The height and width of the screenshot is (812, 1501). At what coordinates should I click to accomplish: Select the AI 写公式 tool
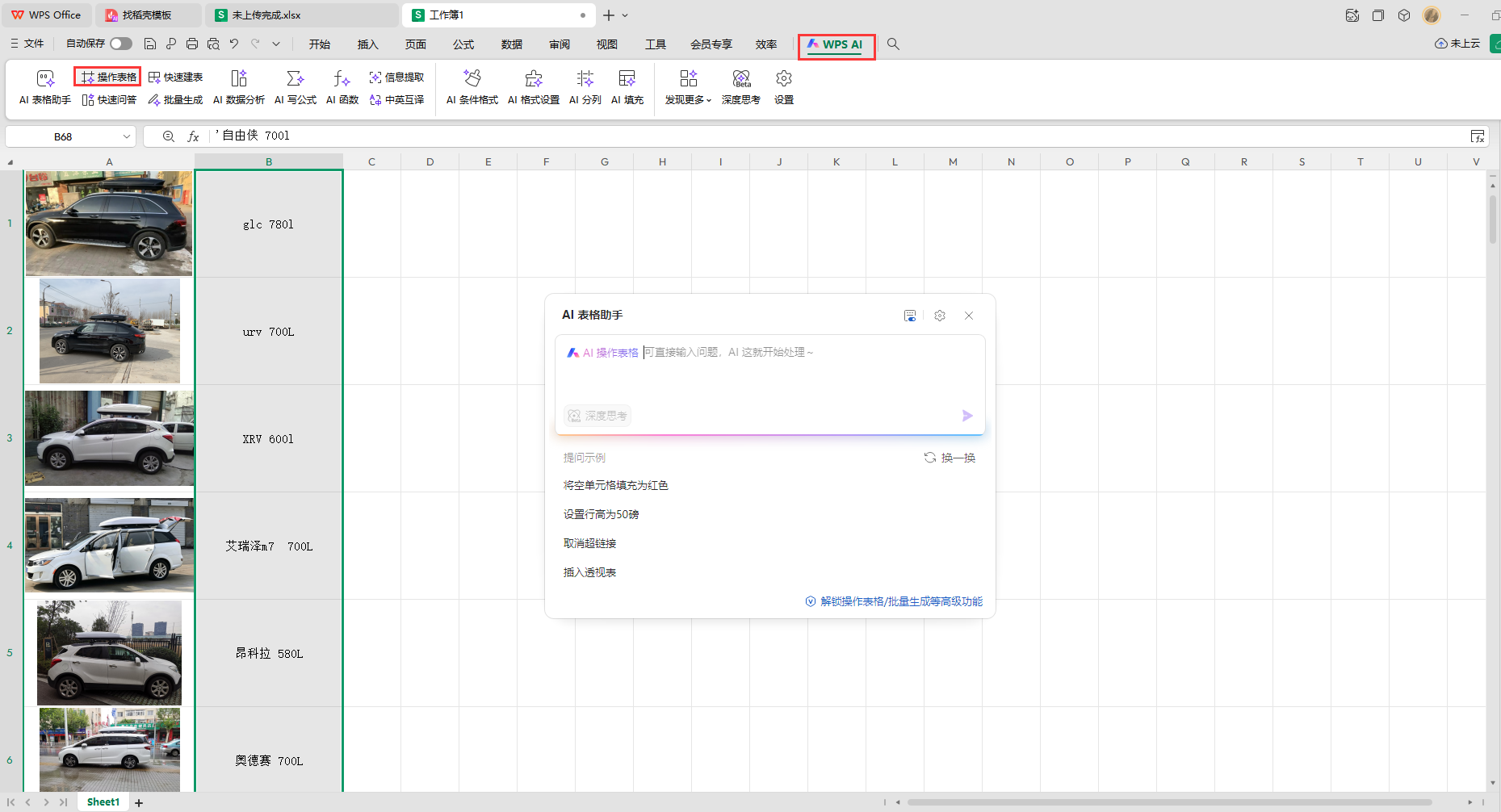(x=296, y=87)
